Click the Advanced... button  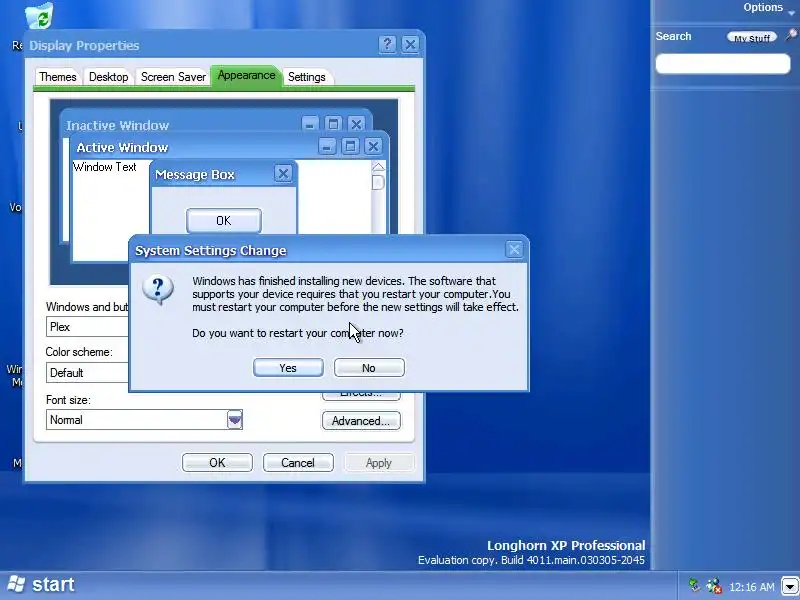[x=361, y=421]
